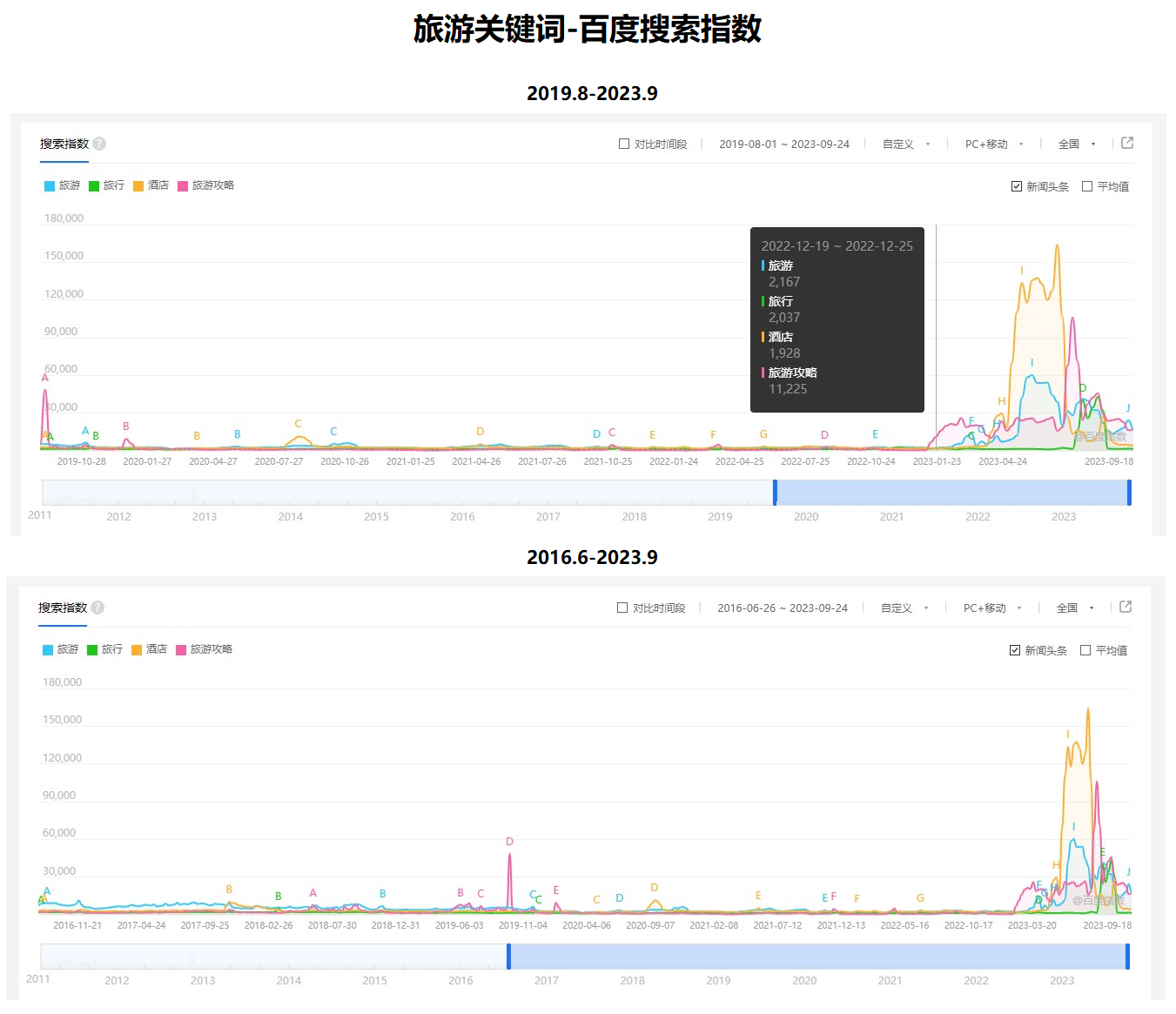Click blue J news marker in upper chart
The width and height of the screenshot is (1176, 1014).
[x=1128, y=408]
